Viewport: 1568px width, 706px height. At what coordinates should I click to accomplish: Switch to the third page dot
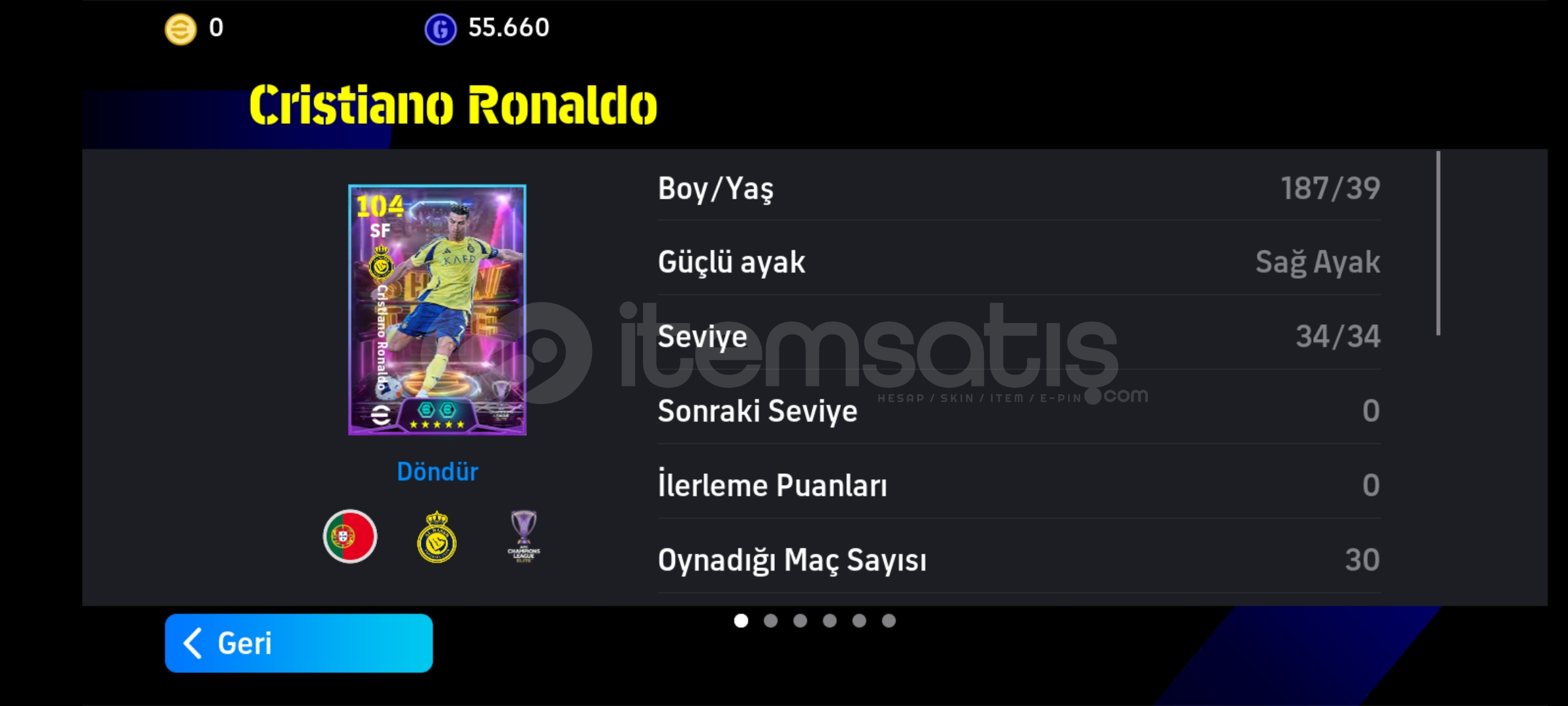point(800,620)
